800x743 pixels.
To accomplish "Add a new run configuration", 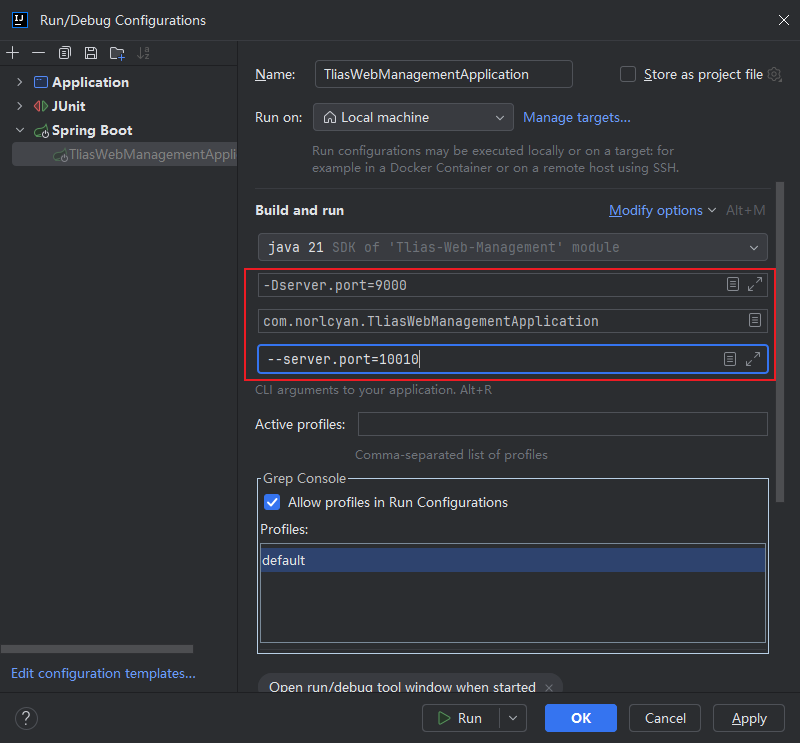I will point(13,53).
